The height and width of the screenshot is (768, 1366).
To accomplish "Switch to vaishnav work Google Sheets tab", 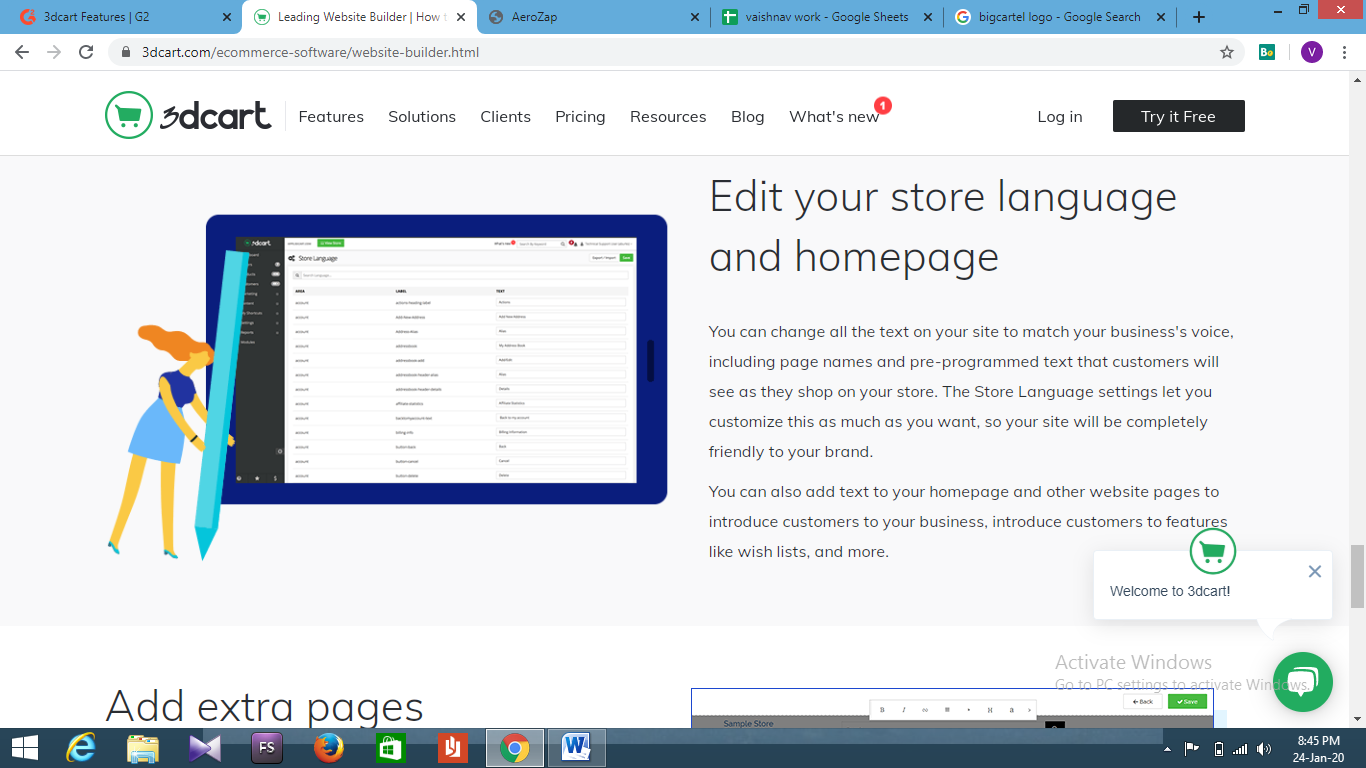I will (827, 17).
